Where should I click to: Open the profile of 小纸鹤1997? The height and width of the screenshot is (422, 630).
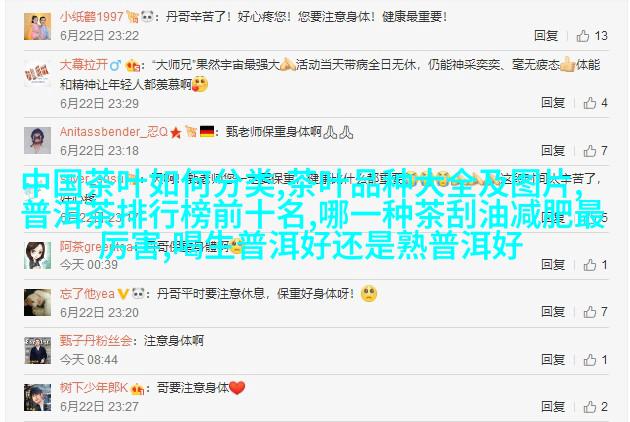tap(92, 17)
